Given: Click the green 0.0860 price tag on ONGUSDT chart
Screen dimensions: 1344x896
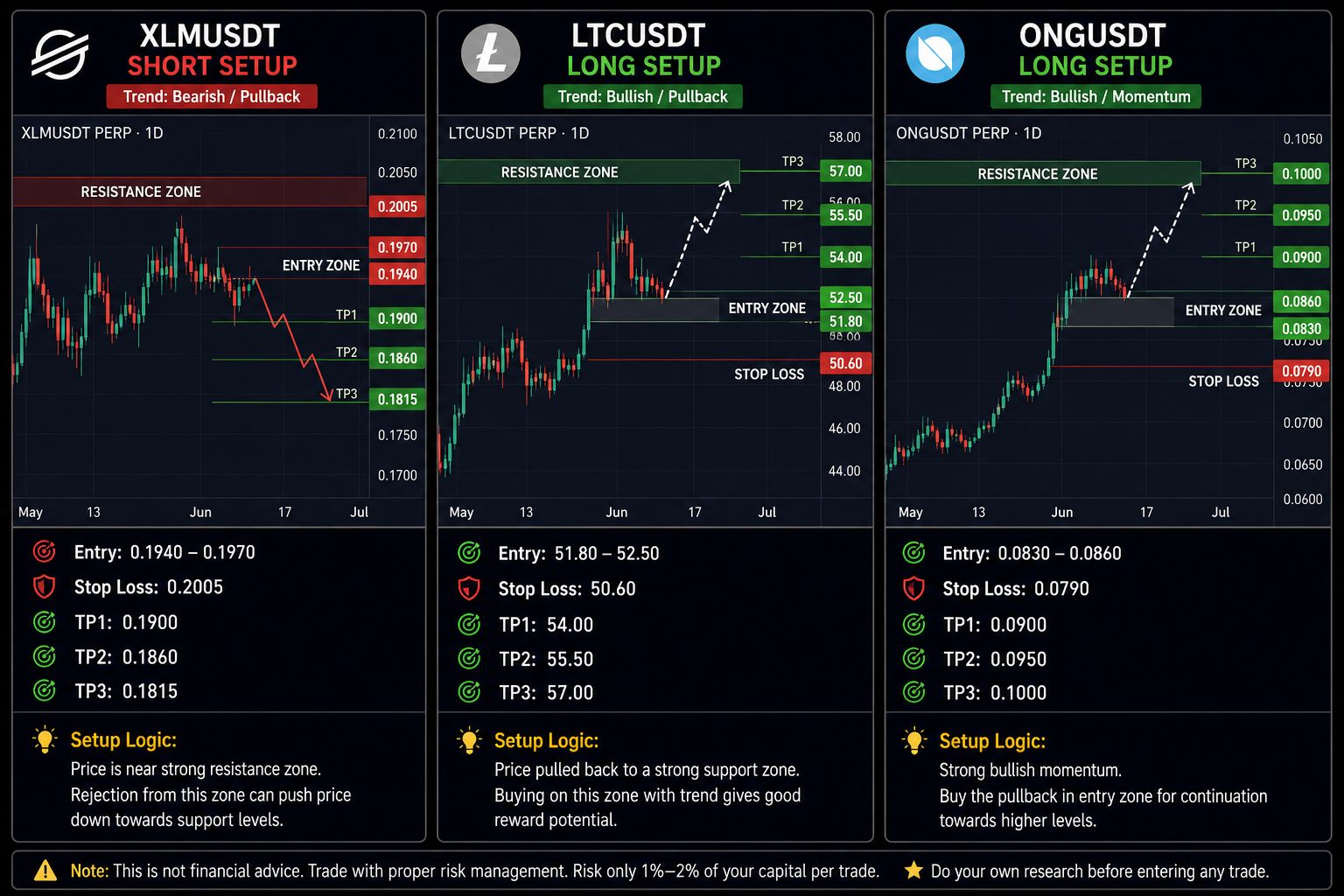Looking at the screenshot, I should click(x=1301, y=301).
